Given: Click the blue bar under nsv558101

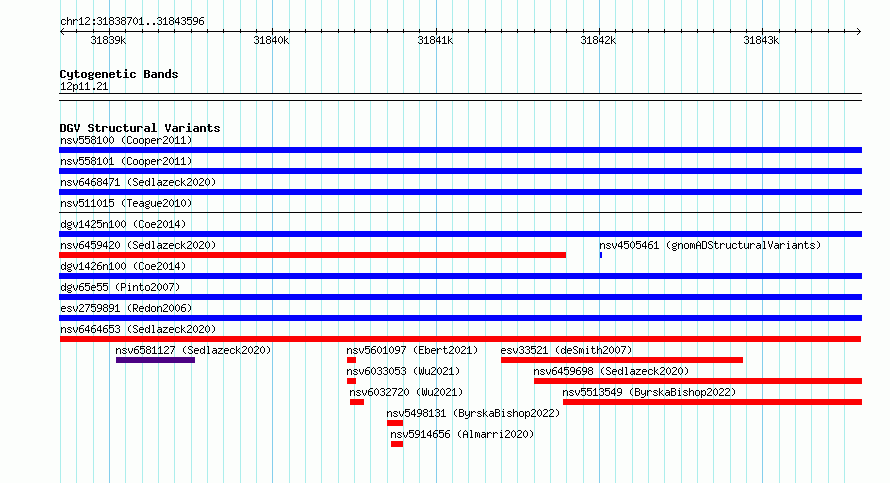Looking at the screenshot, I should [x=460, y=171].
